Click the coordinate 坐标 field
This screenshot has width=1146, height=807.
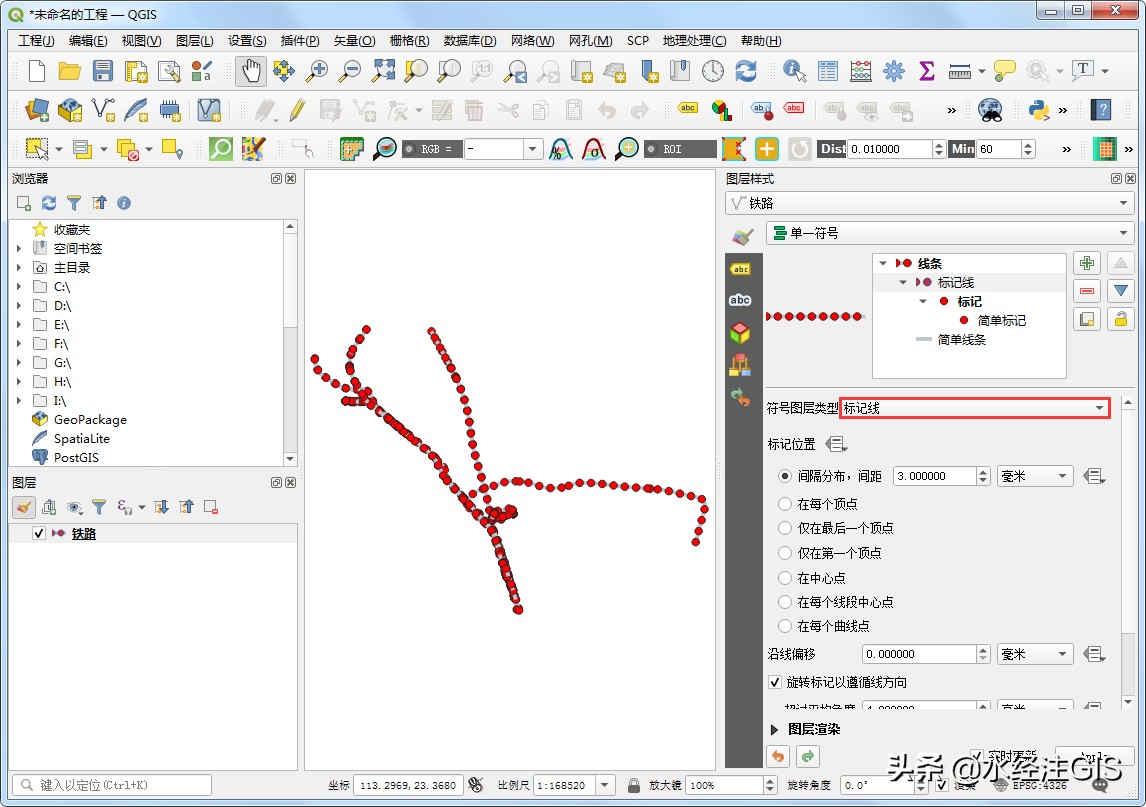pyautogui.click(x=409, y=785)
